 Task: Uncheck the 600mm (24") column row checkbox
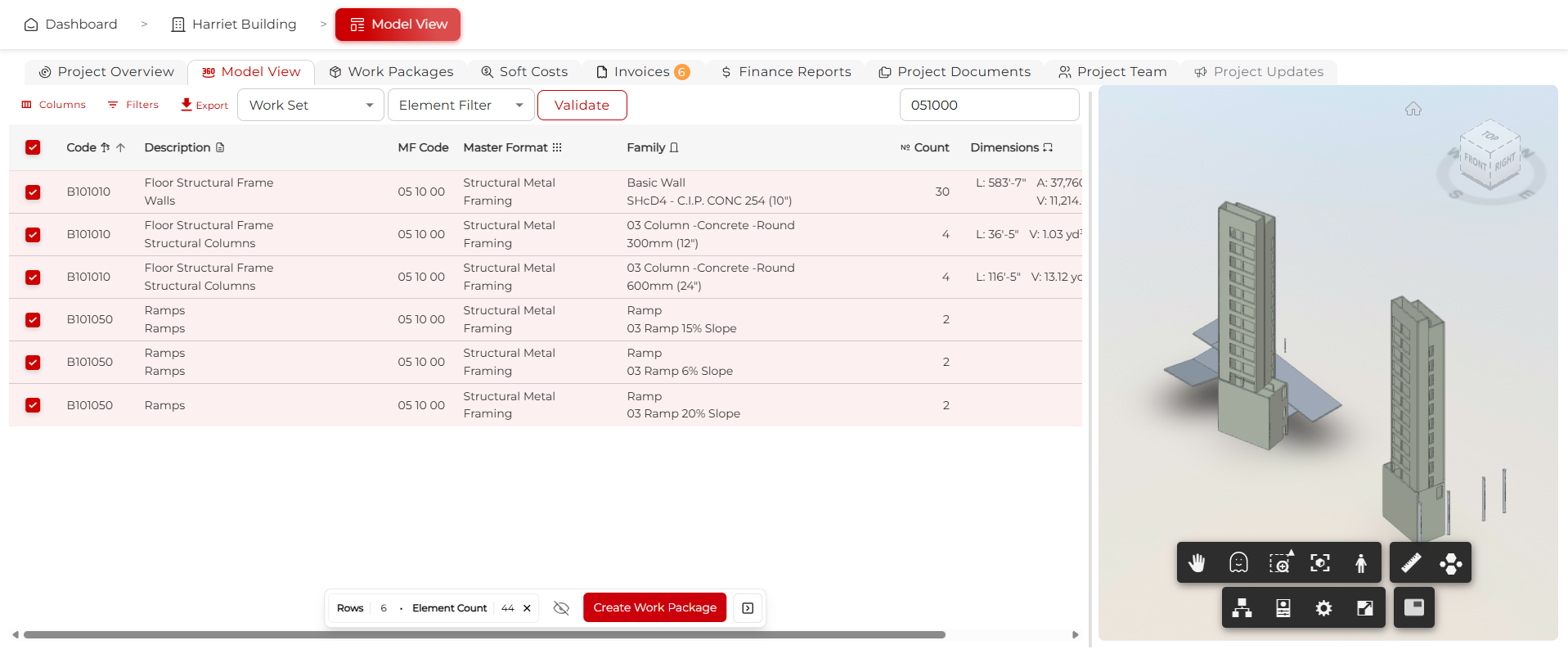click(33, 277)
